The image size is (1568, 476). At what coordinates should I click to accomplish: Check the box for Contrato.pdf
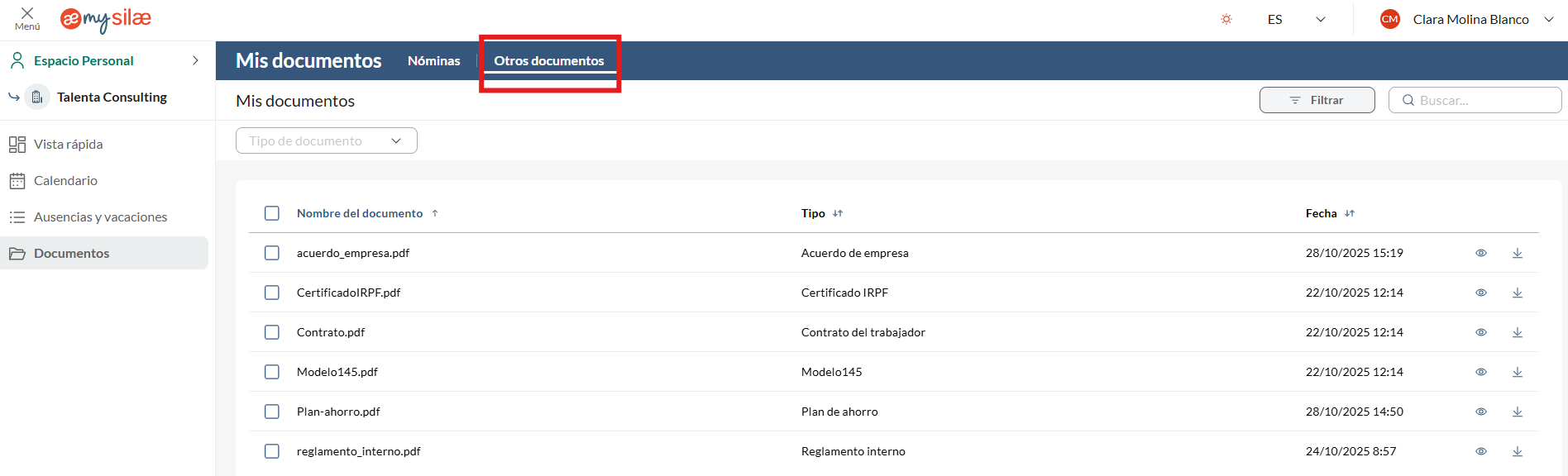(272, 332)
